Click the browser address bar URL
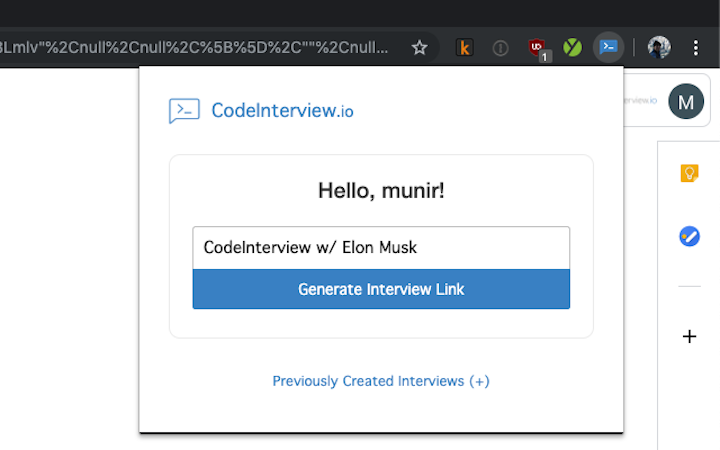Viewport: 720px width, 450px height. click(x=200, y=47)
